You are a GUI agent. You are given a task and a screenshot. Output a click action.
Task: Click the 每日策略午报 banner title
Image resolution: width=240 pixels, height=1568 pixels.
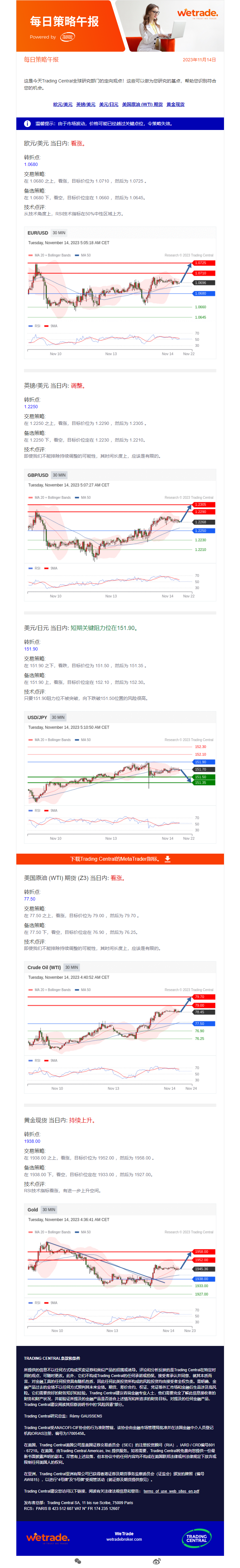coord(64,21)
